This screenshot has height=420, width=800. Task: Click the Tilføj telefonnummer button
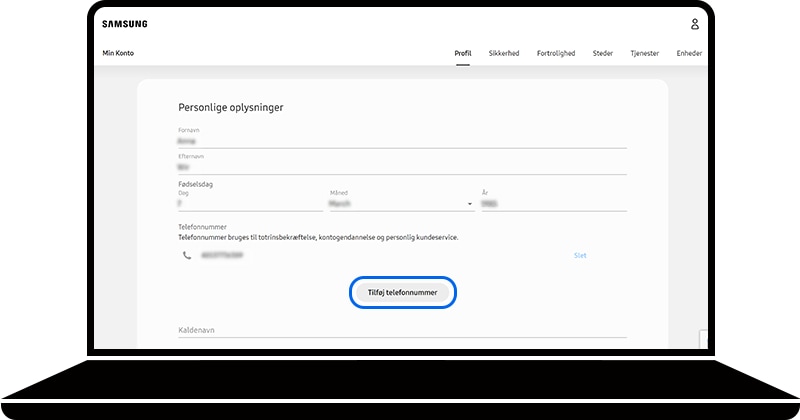point(403,292)
